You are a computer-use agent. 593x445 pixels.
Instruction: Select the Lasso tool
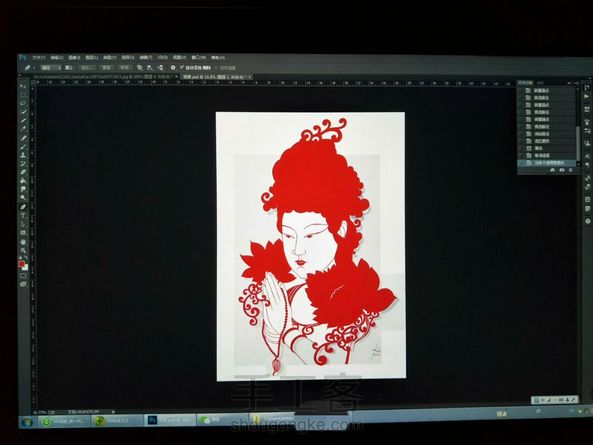click(x=23, y=103)
